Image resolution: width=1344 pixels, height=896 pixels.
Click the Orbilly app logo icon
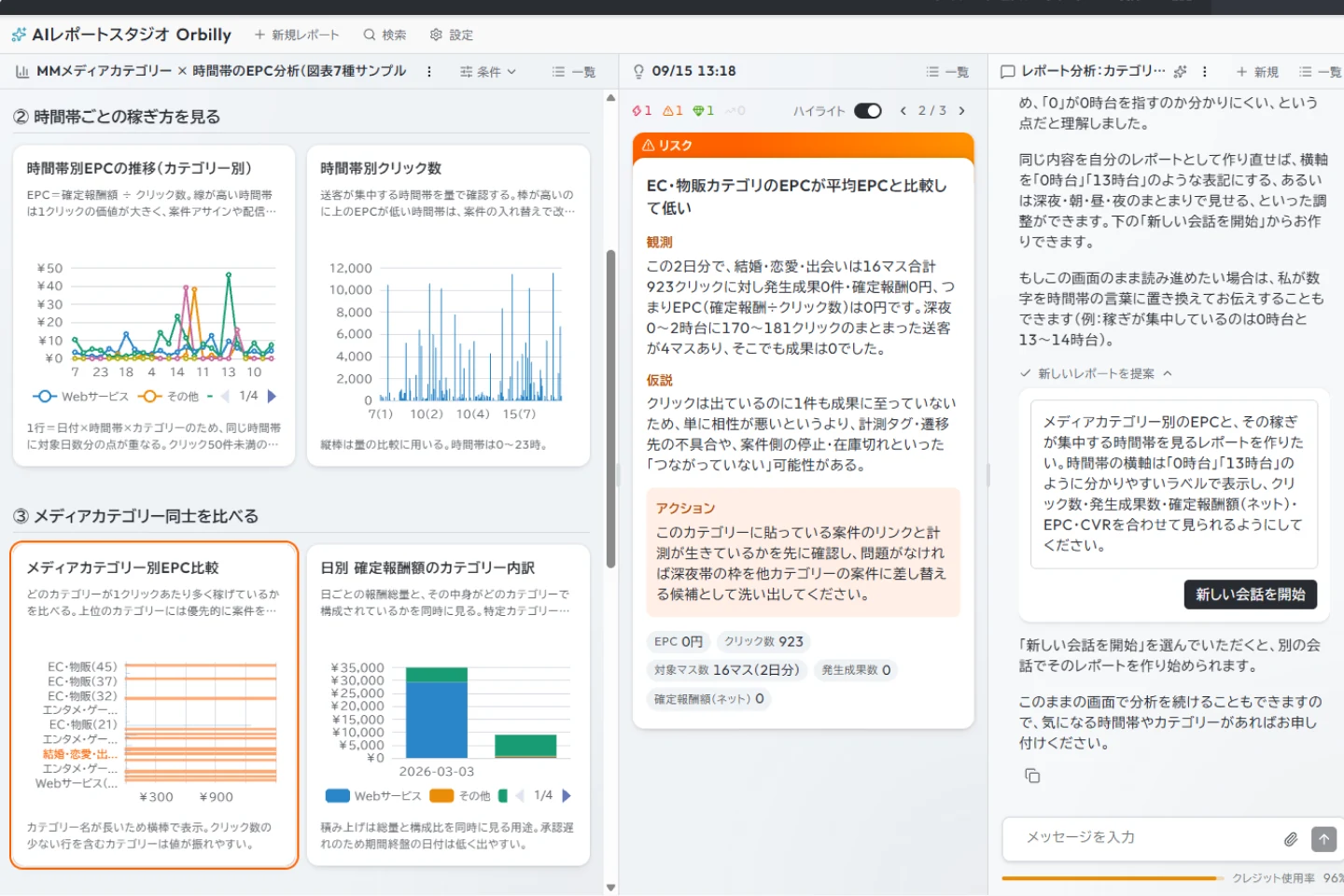(x=19, y=35)
